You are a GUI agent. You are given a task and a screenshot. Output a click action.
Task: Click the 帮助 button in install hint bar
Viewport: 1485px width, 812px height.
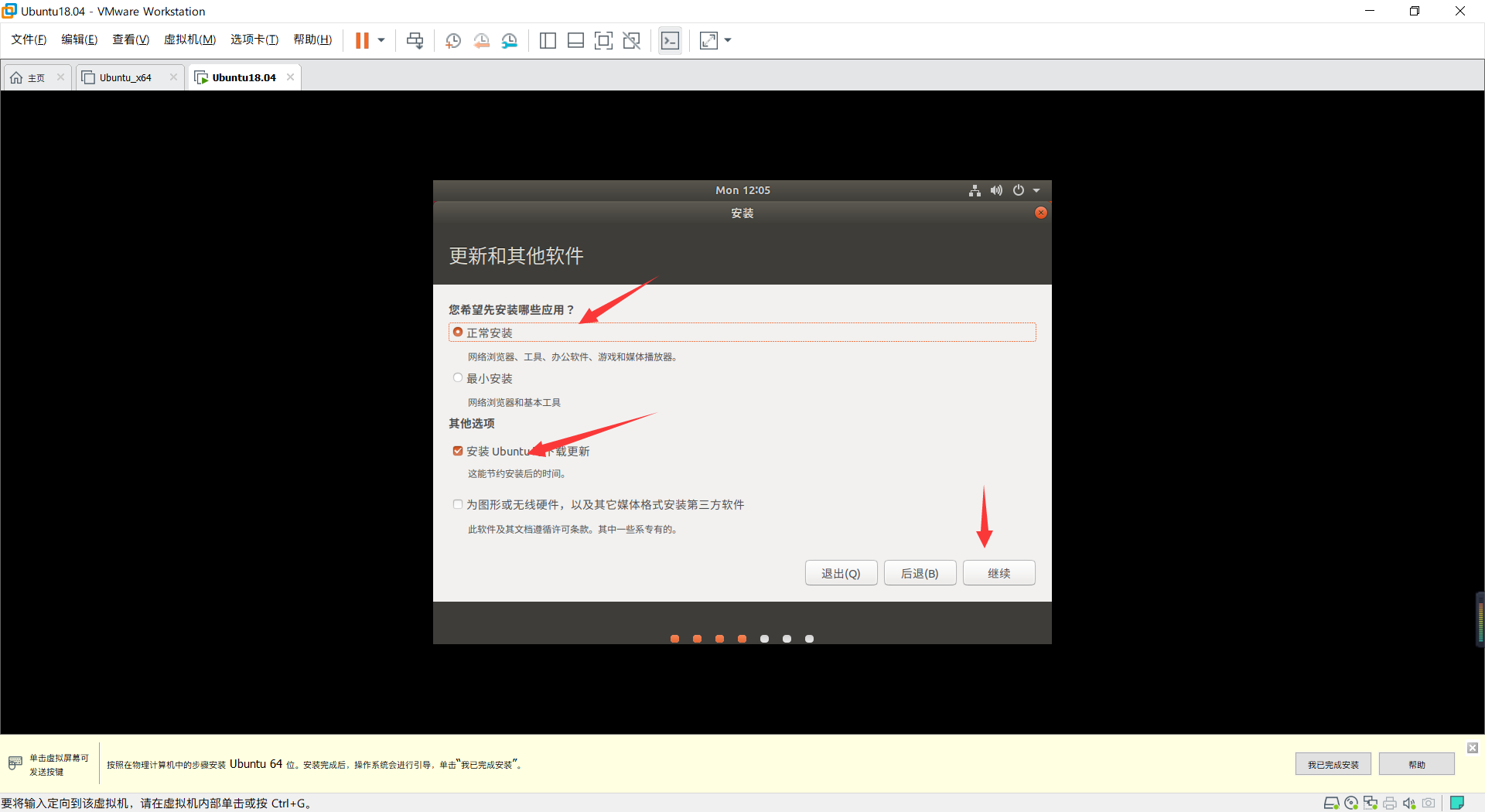click(1416, 764)
